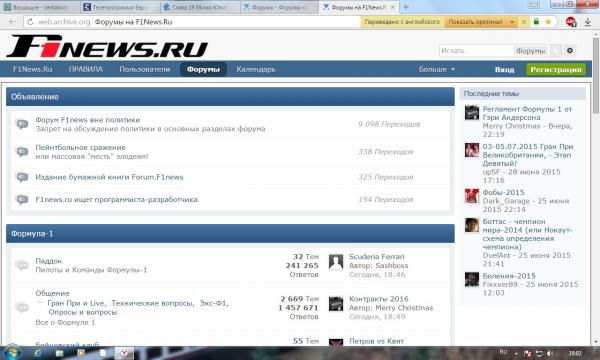The image size is (600, 360).
Task: Open the Форумы search scope selector
Action: point(530,50)
